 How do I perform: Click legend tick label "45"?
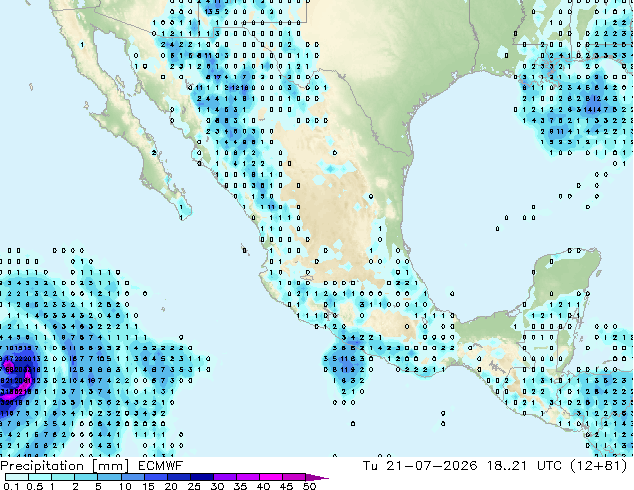coord(286,486)
